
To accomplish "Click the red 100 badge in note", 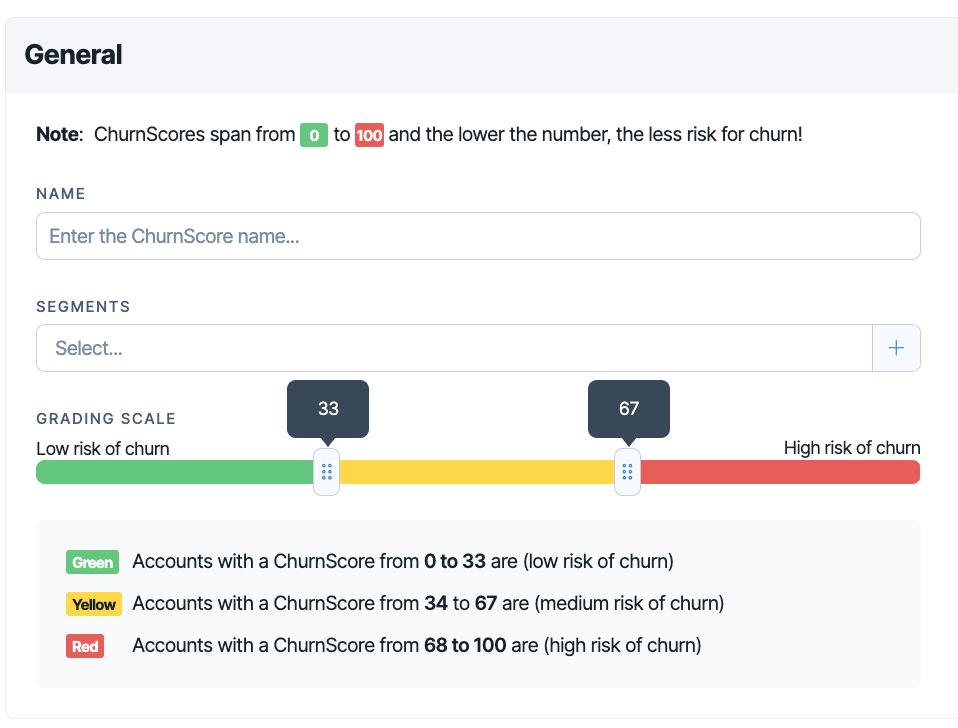I will click(x=370, y=135).
